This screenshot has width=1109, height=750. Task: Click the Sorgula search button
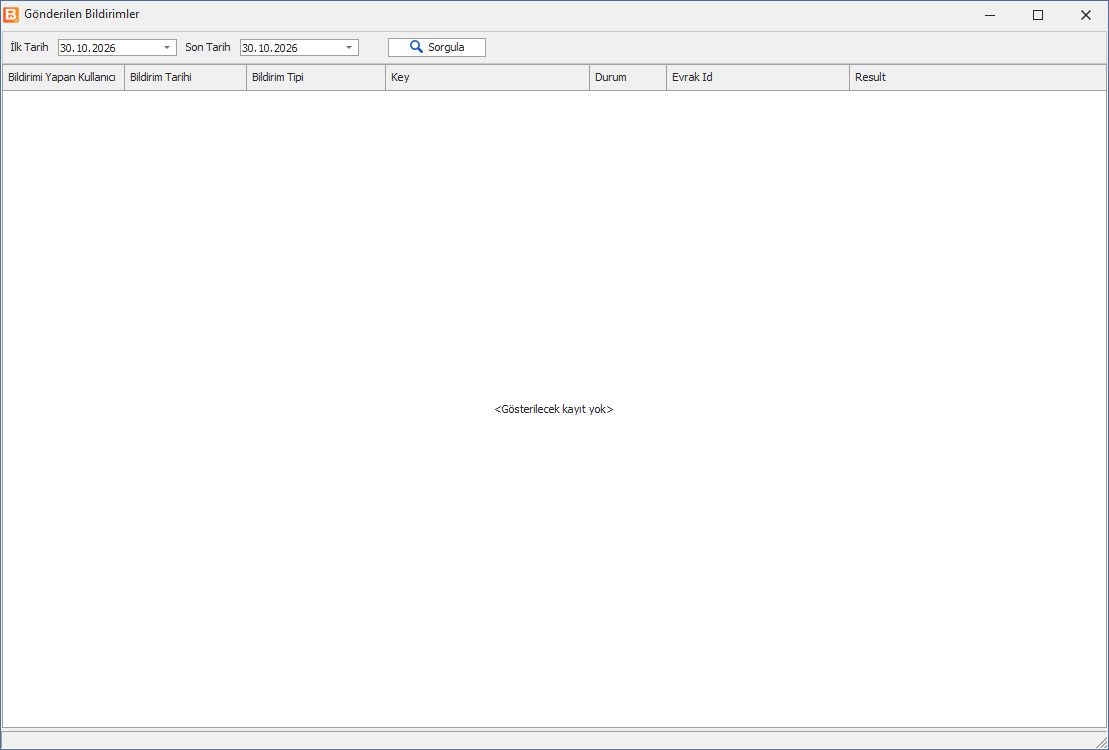[x=436, y=47]
